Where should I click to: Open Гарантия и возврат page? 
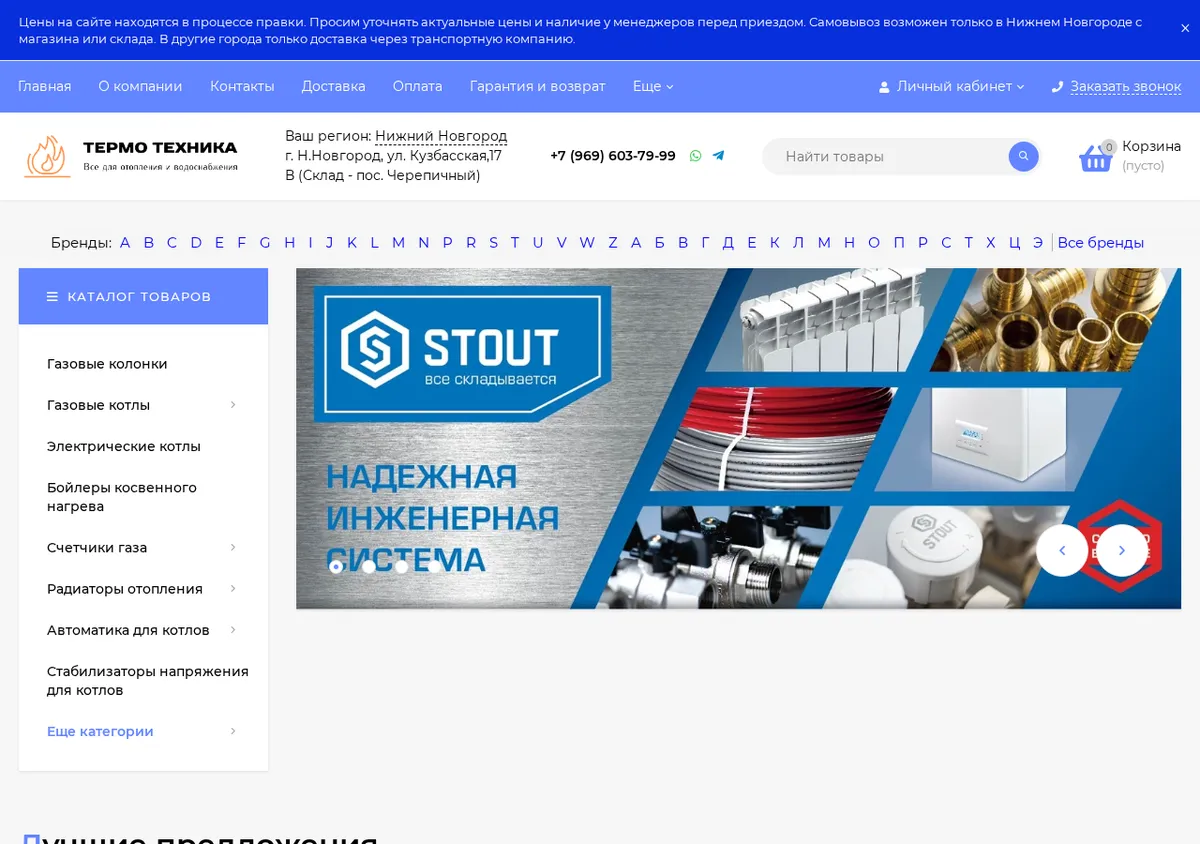[x=537, y=87]
